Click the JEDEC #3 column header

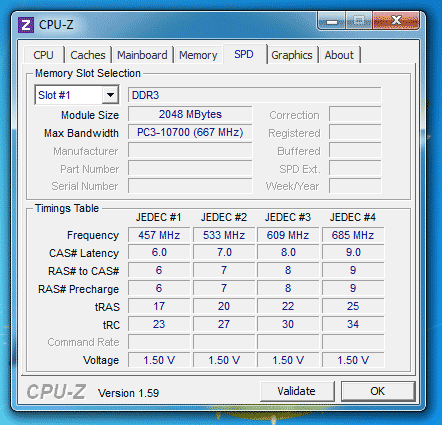pos(288,217)
